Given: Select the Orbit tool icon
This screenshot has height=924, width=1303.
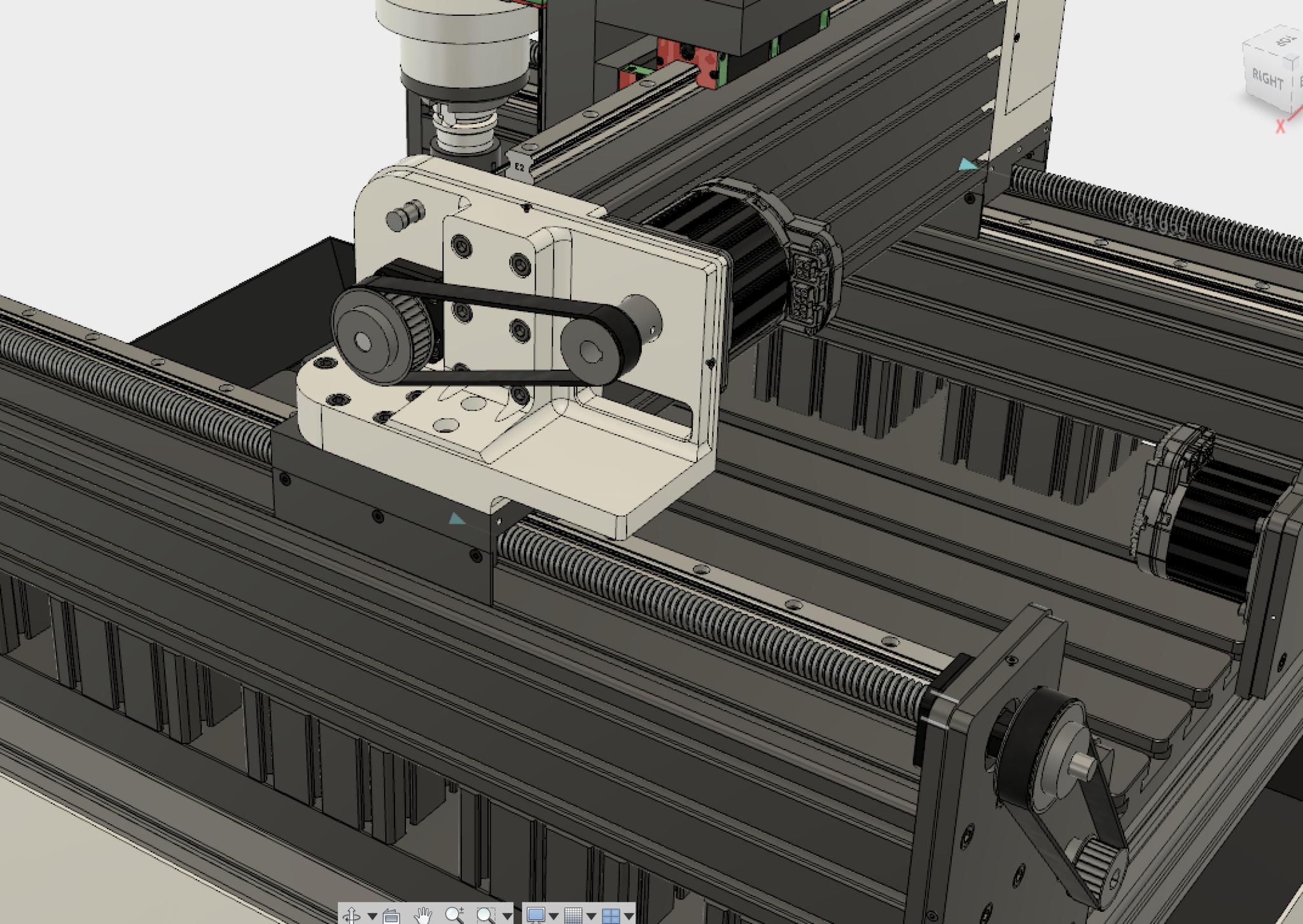Looking at the screenshot, I should tap(352, 915).
